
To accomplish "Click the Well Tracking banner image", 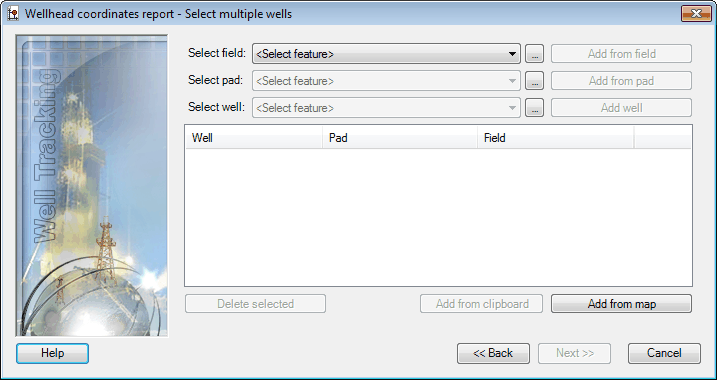I will point(91,186).
